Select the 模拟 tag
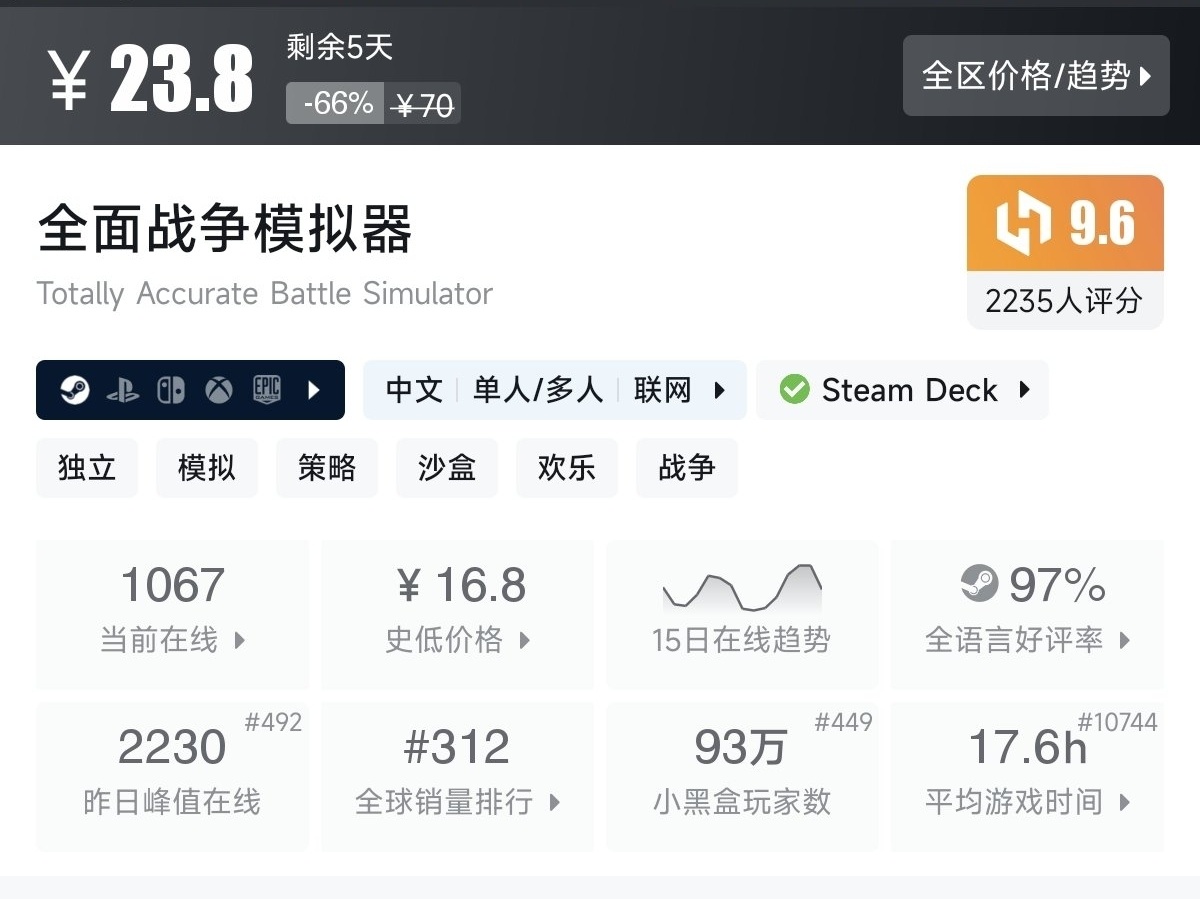 coord(207,468)
